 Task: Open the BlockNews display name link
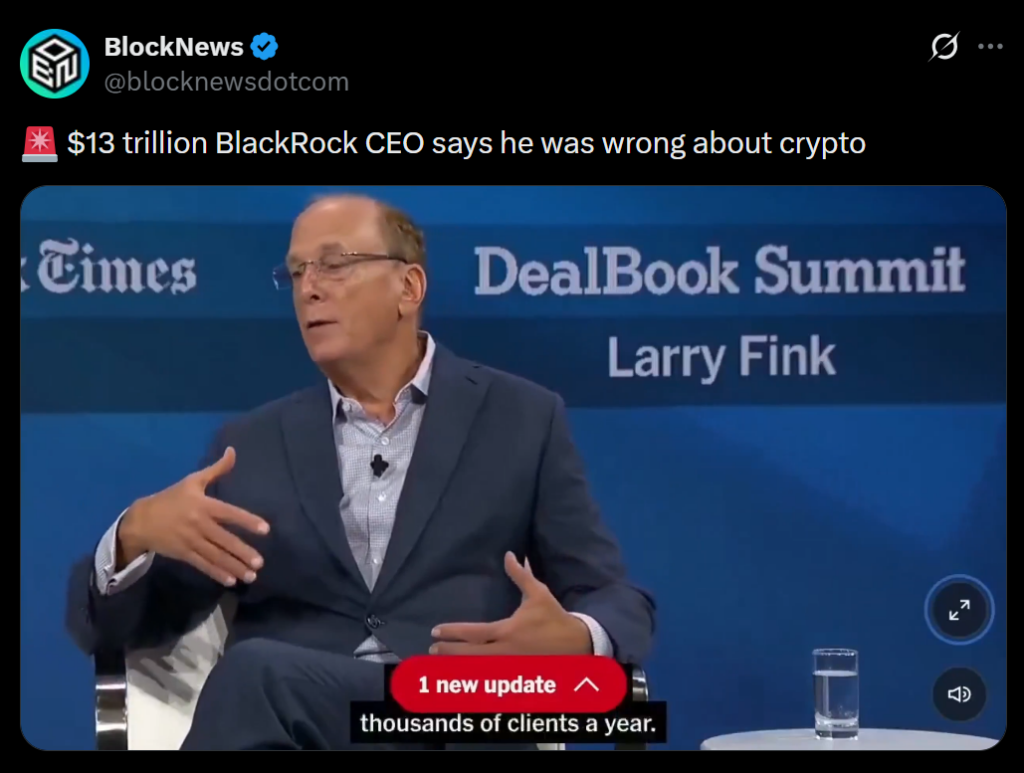coord(174,46)
